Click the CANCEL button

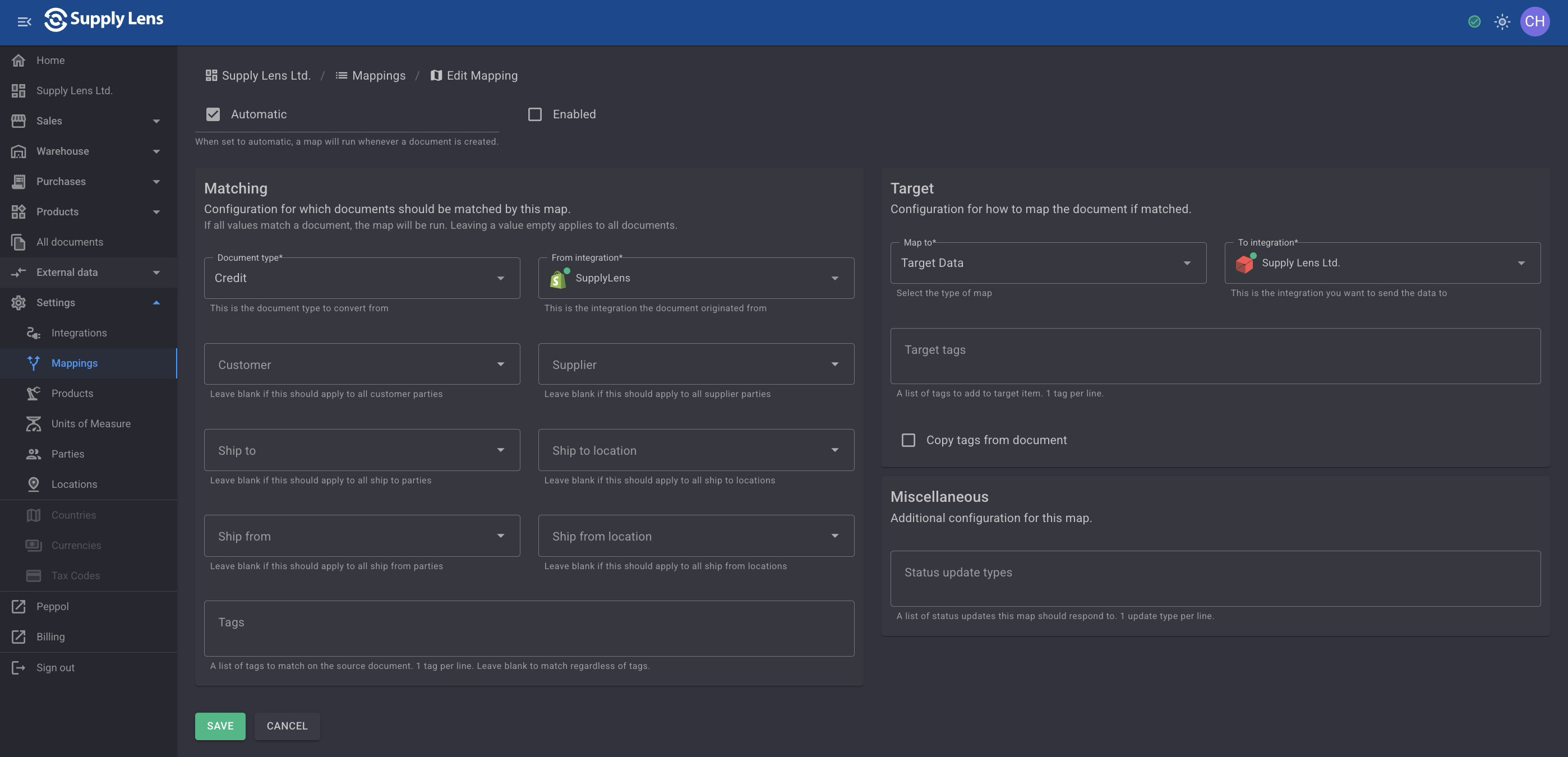point(287,726)
